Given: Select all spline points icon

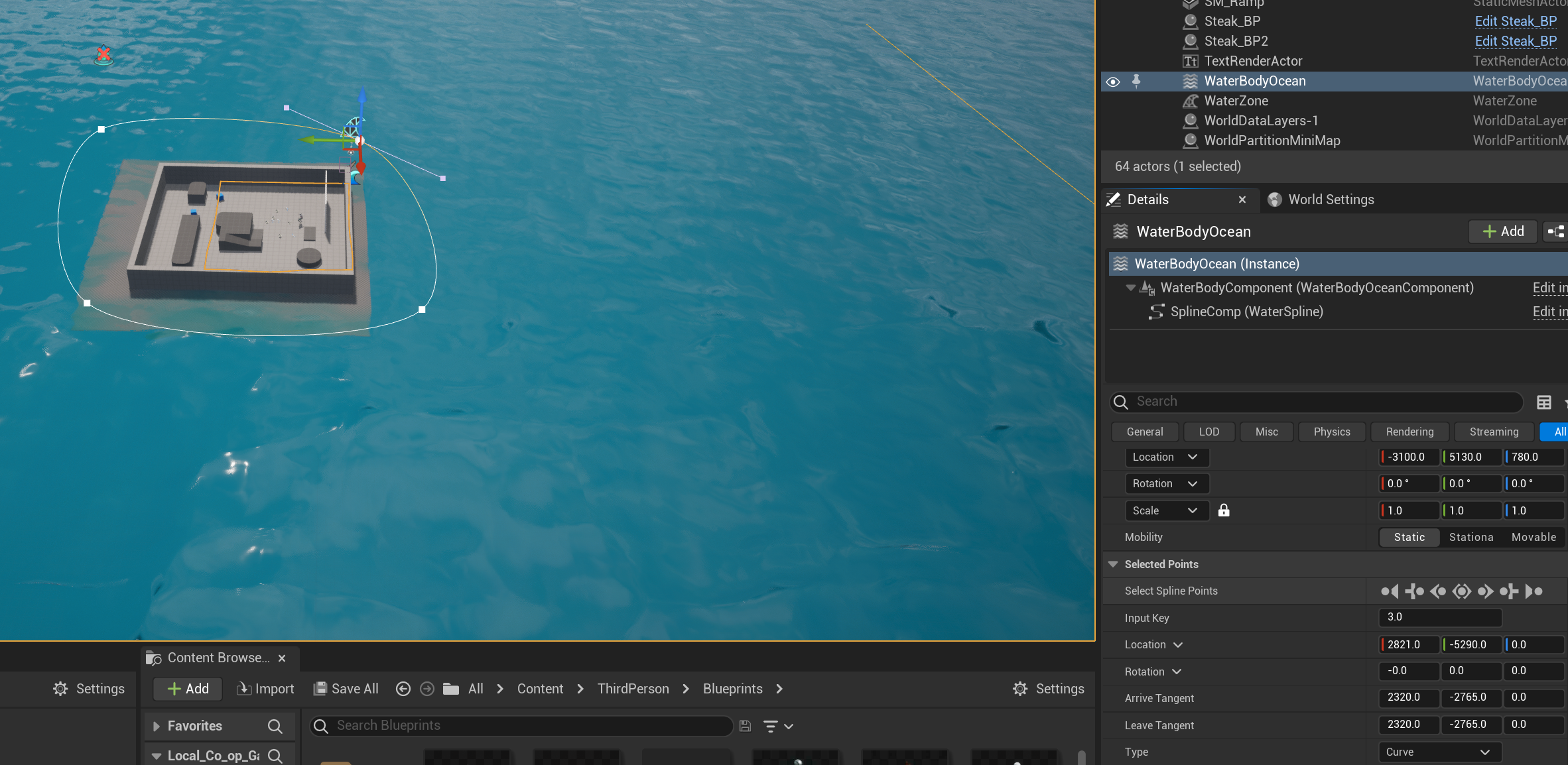Looking at the screenshot, I should (1461, 591).
